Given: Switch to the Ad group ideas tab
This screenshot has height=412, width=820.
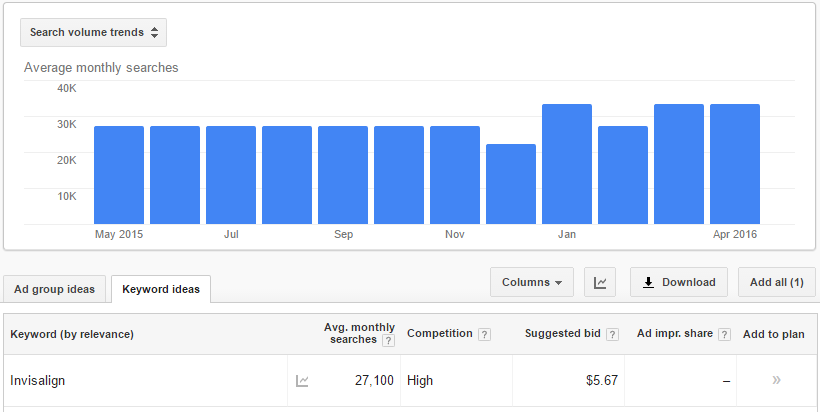Looking at the screenshot, I should coord(54,289).
